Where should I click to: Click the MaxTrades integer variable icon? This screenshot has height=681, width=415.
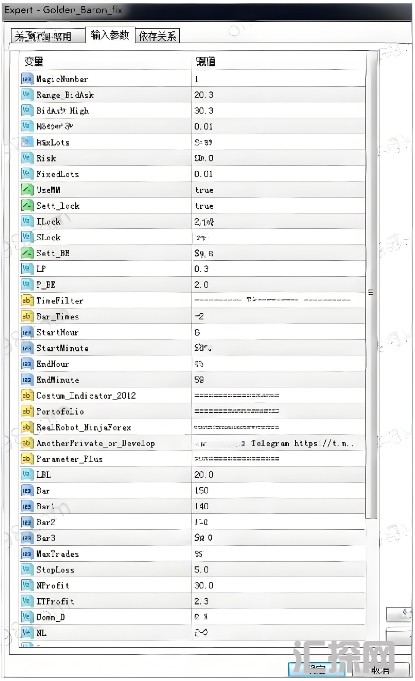tap(27, 554)
